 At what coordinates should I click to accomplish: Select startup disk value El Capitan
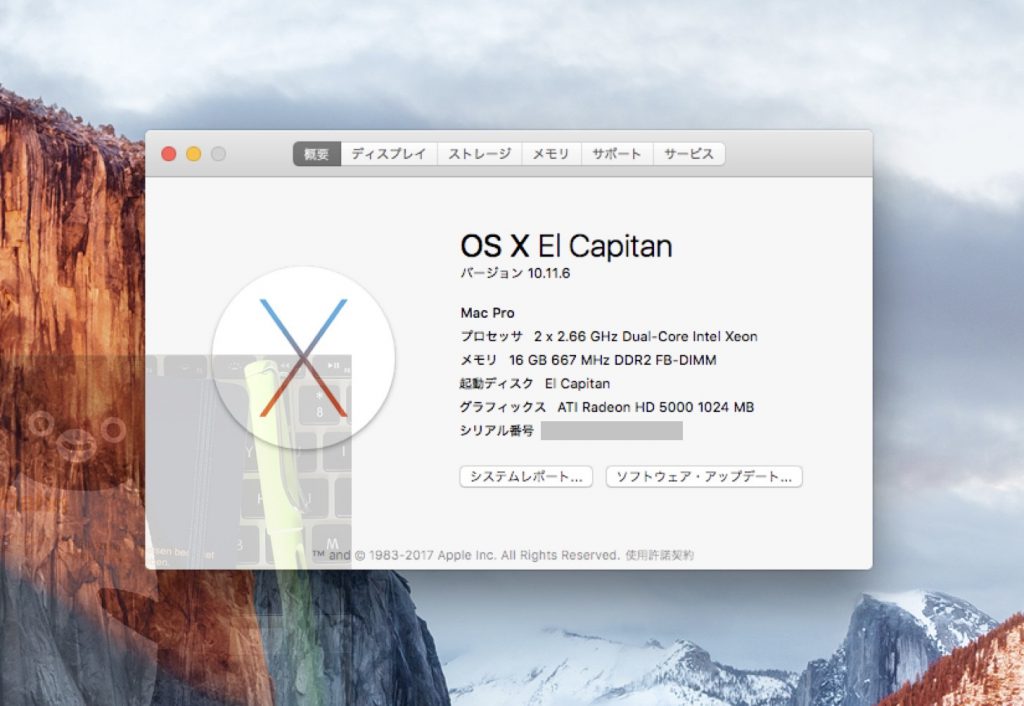click(577, 383)
